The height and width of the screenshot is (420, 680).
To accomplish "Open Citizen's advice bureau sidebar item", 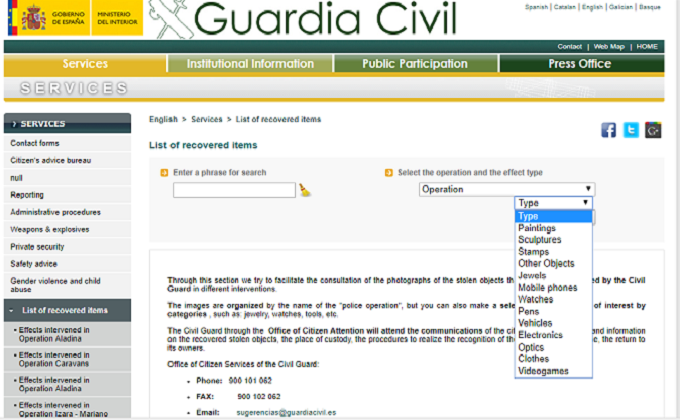I will click(x=67, y=161).
